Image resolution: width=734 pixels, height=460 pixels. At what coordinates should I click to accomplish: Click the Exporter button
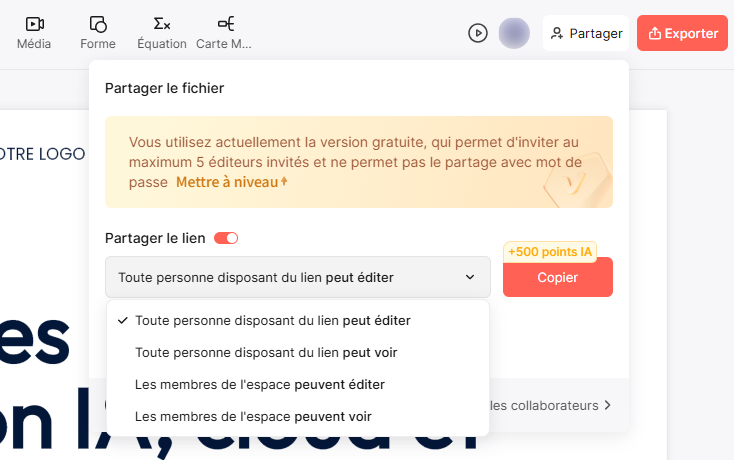[x=682, y=33]
